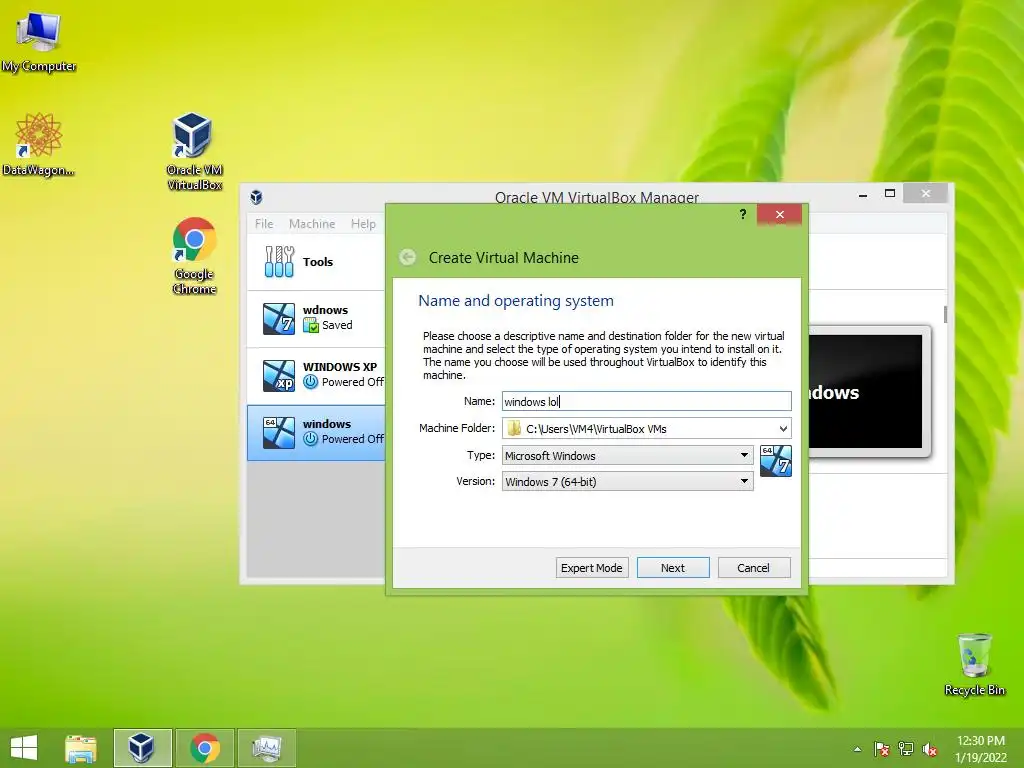Viewport: 1024px width, 768px height.
Task: Click the Name field containing windows lol
Action: click(x=647, y=401)
